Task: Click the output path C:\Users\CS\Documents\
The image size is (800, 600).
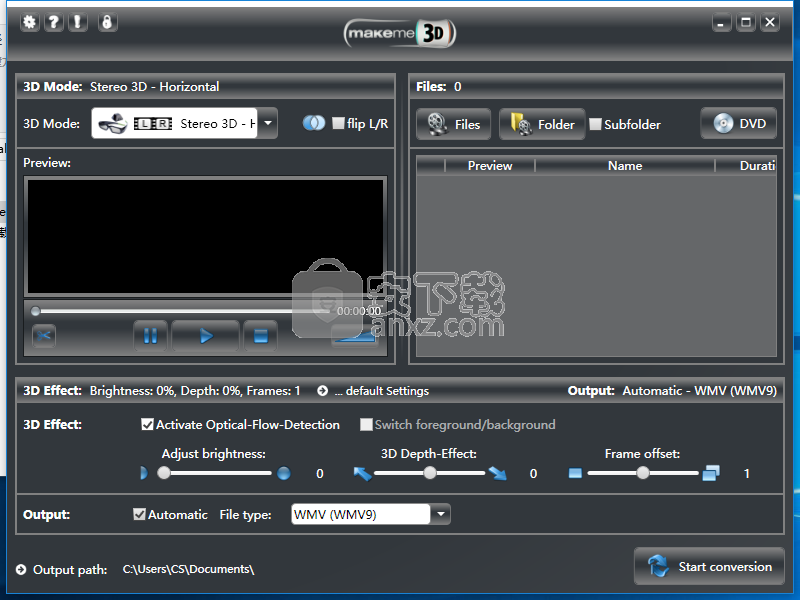Action: click(x=188, y=569)
